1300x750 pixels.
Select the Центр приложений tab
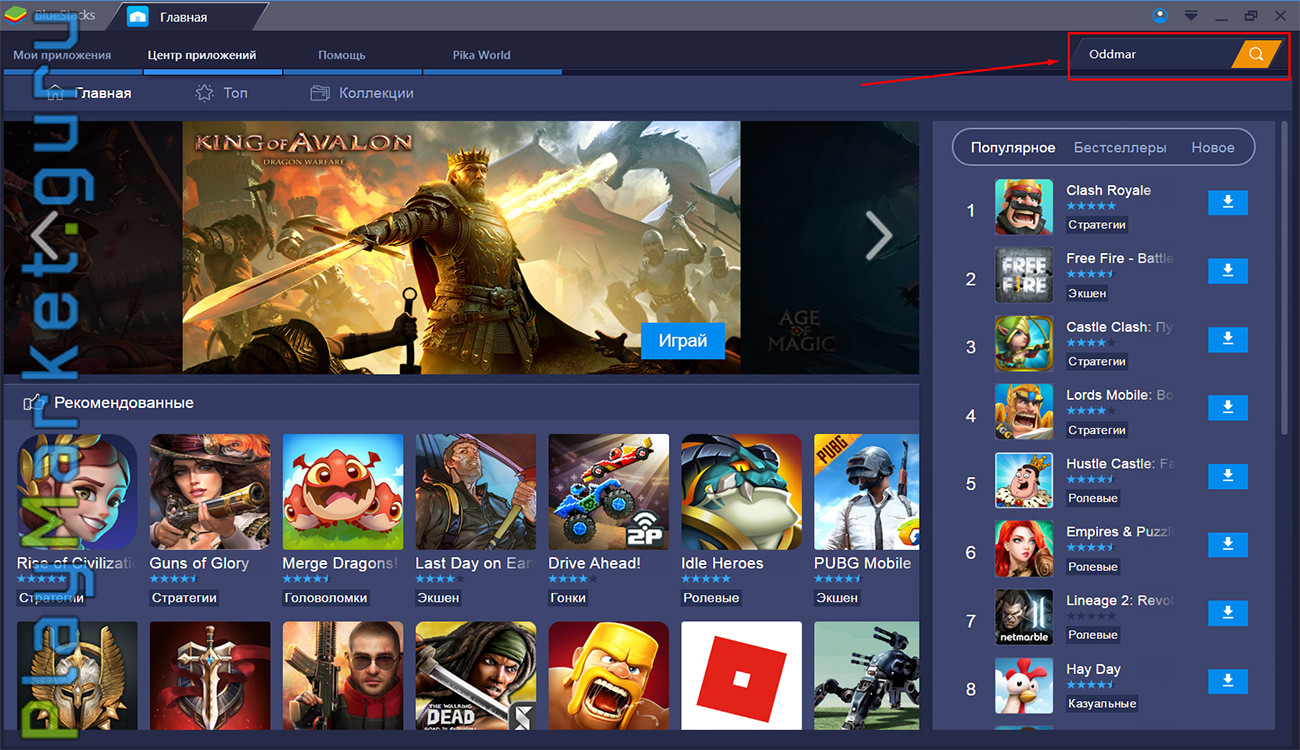[x=202, y=55]
